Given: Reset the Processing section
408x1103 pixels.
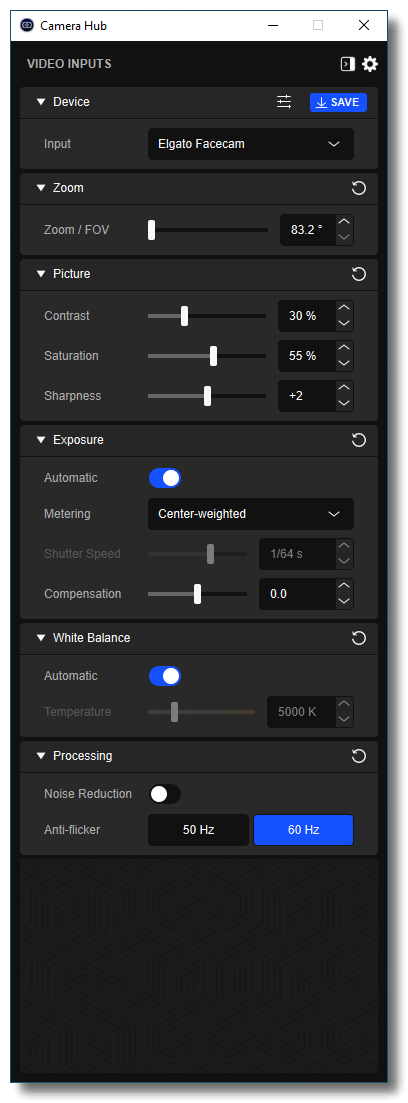Looking at the screenshot, I should click(x=359, y=756).
